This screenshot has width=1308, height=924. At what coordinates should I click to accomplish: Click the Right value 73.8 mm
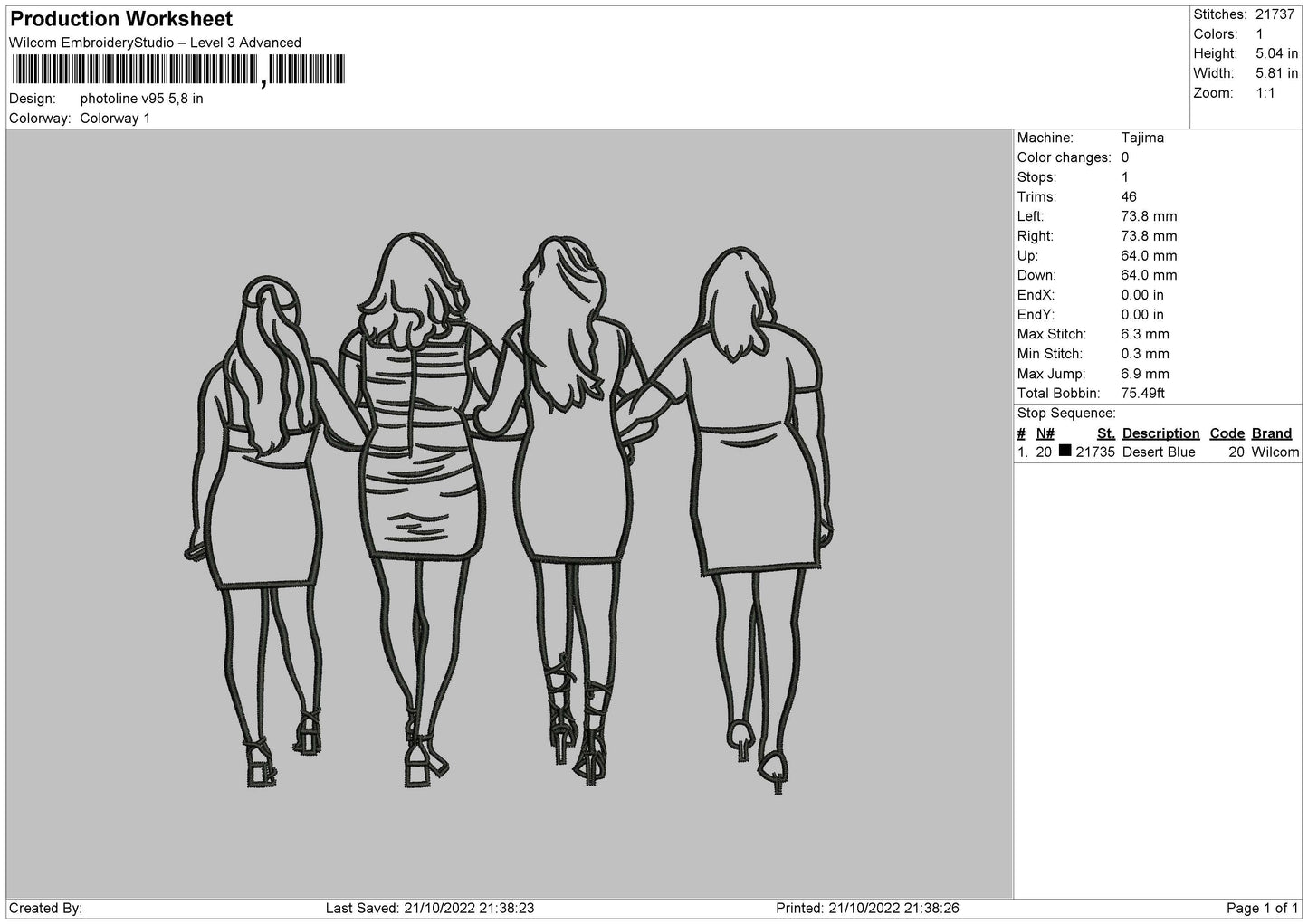[1149, 236]
